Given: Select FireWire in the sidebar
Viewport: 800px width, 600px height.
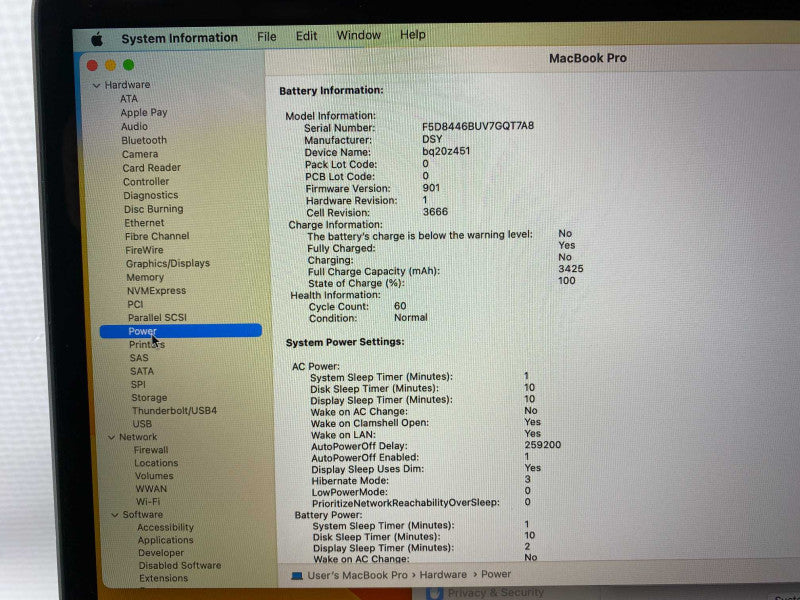Looking at the screenshot, I should pos(144,250).
